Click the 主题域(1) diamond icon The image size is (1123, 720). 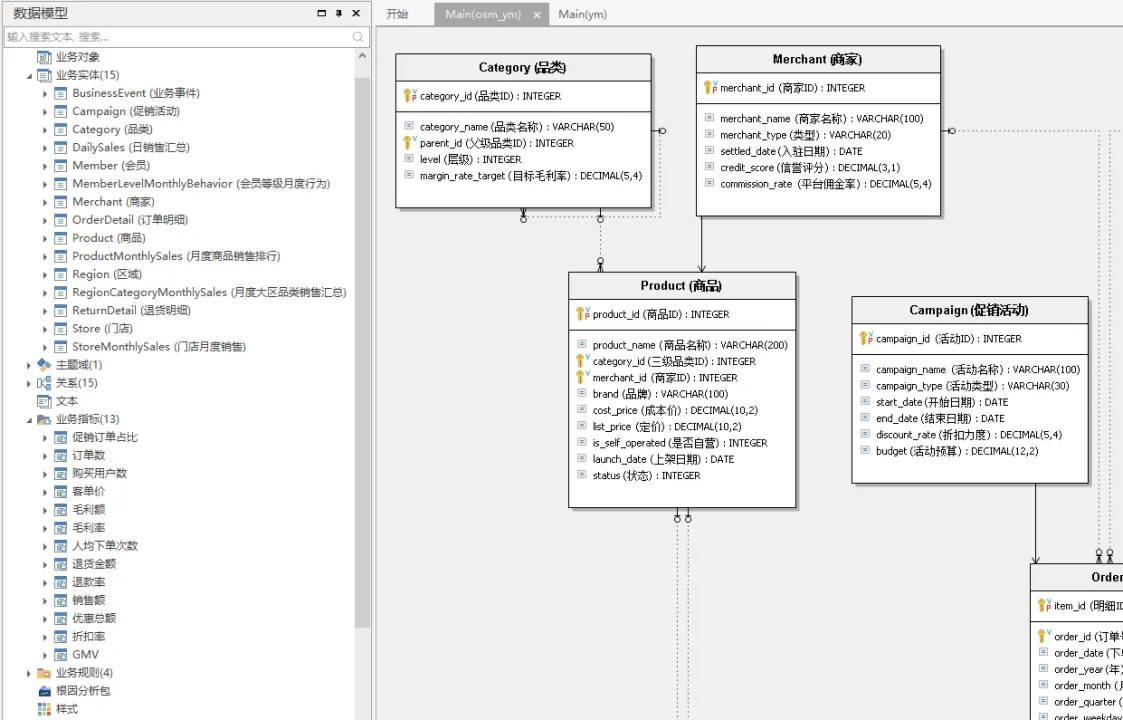[x=44, y=365]
